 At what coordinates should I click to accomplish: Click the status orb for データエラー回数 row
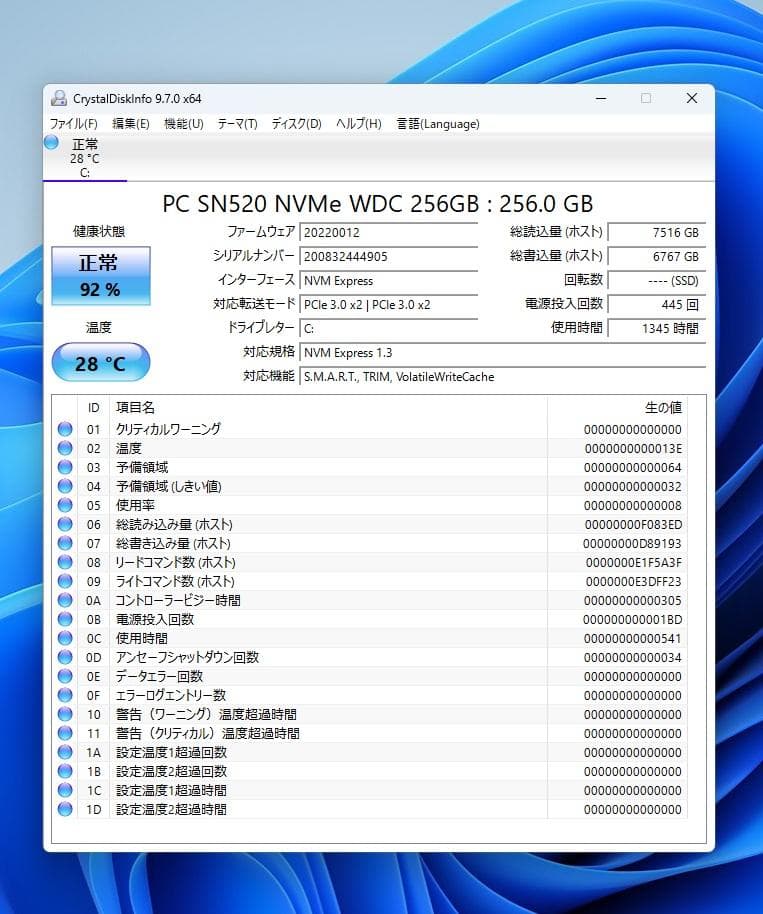tap(65, 676)
